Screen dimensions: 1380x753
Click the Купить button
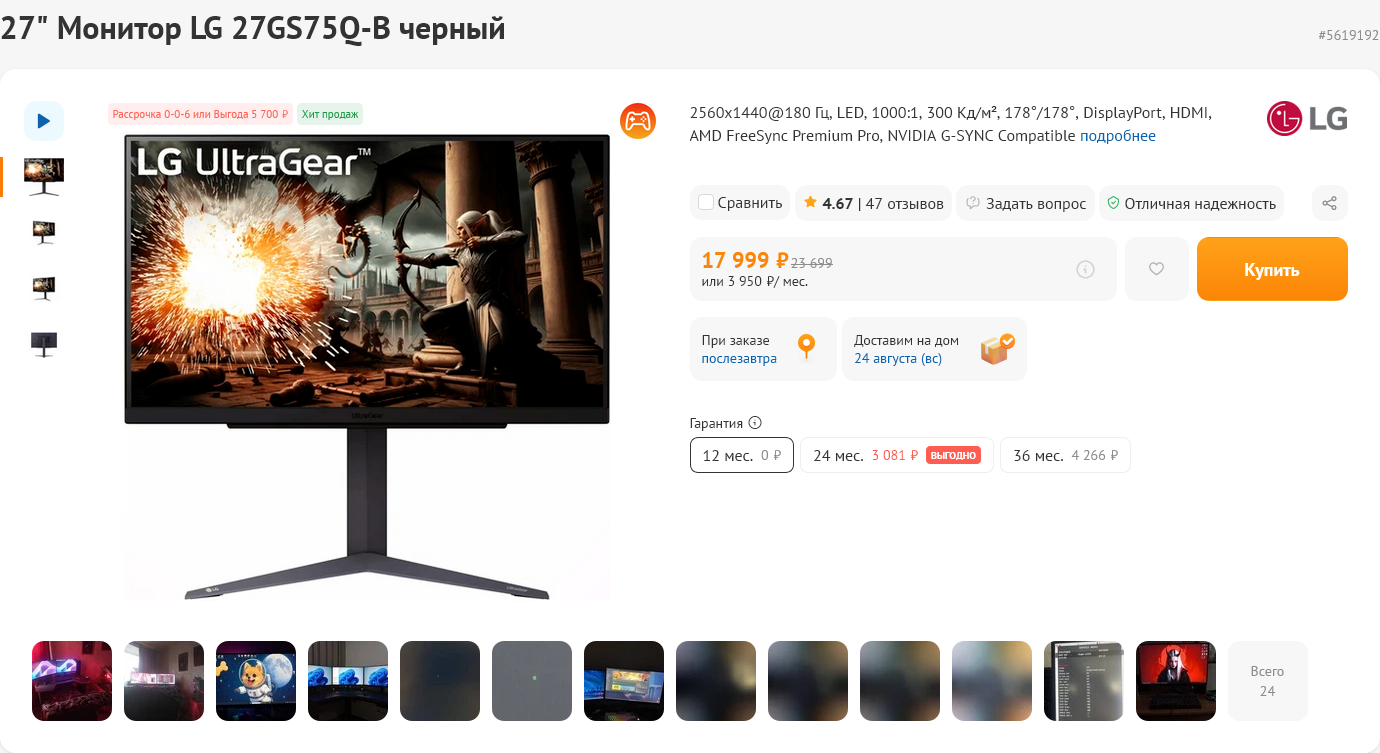pyautogui.click(x=1272, y=269)
